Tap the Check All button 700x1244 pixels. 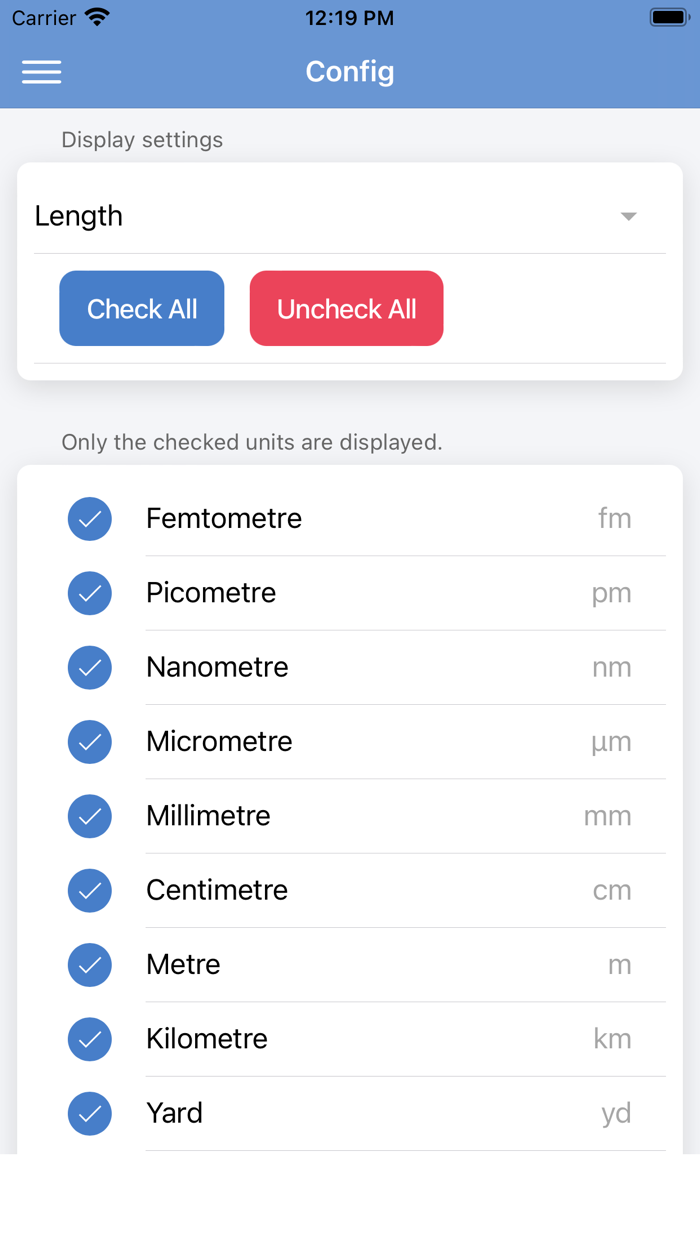click(x=142, y=308)
